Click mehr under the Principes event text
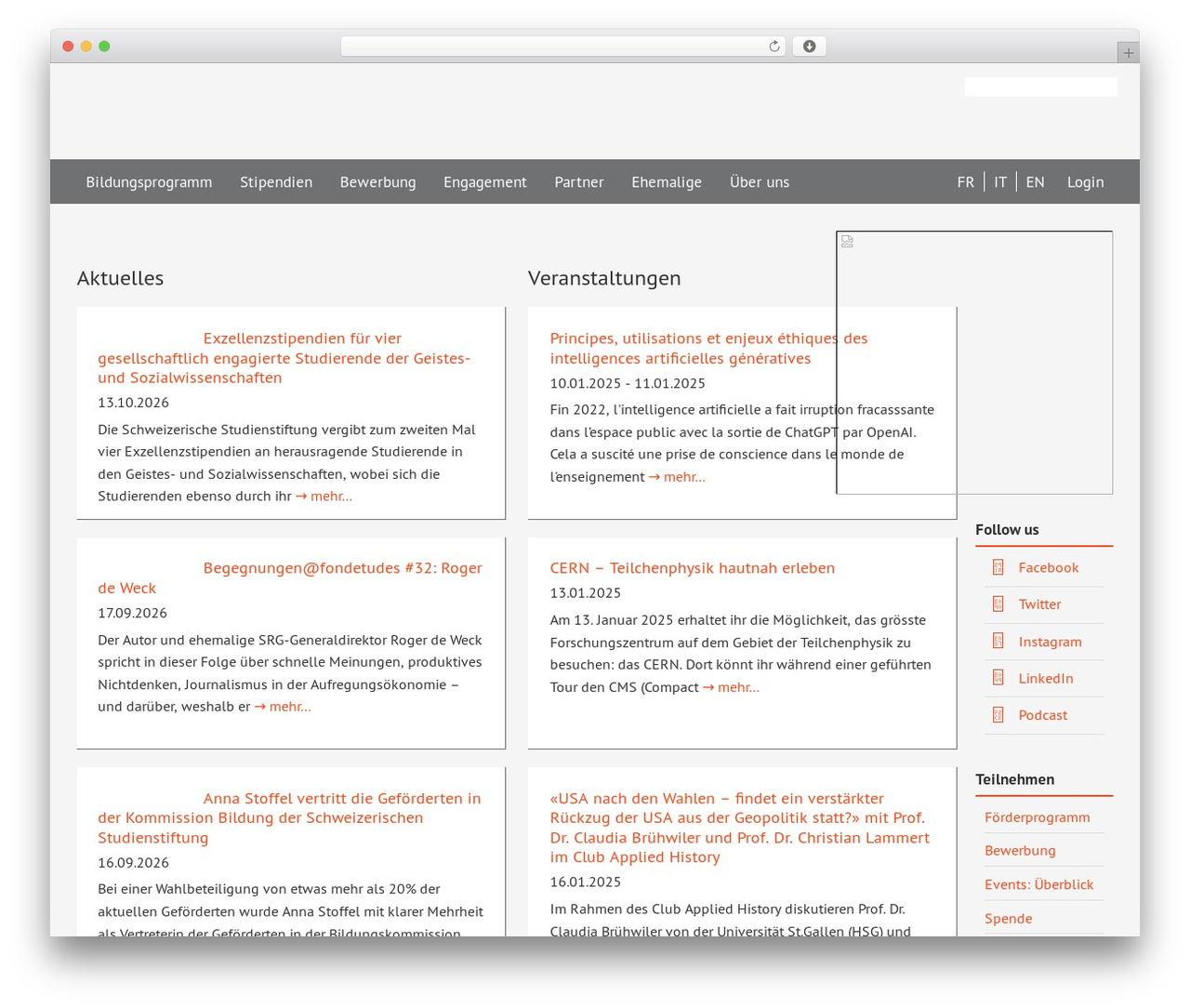Screen dimensions: 1190x1008 [x=677, y=477]
